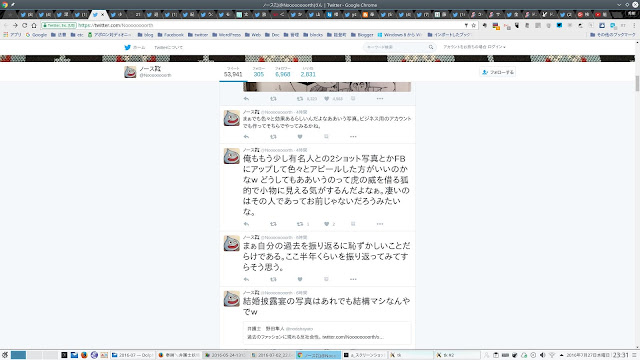The height and width of the screenshot is (360, 640).
Task: Expand the blog bookmarks folder
Action: tap(145, 35)
